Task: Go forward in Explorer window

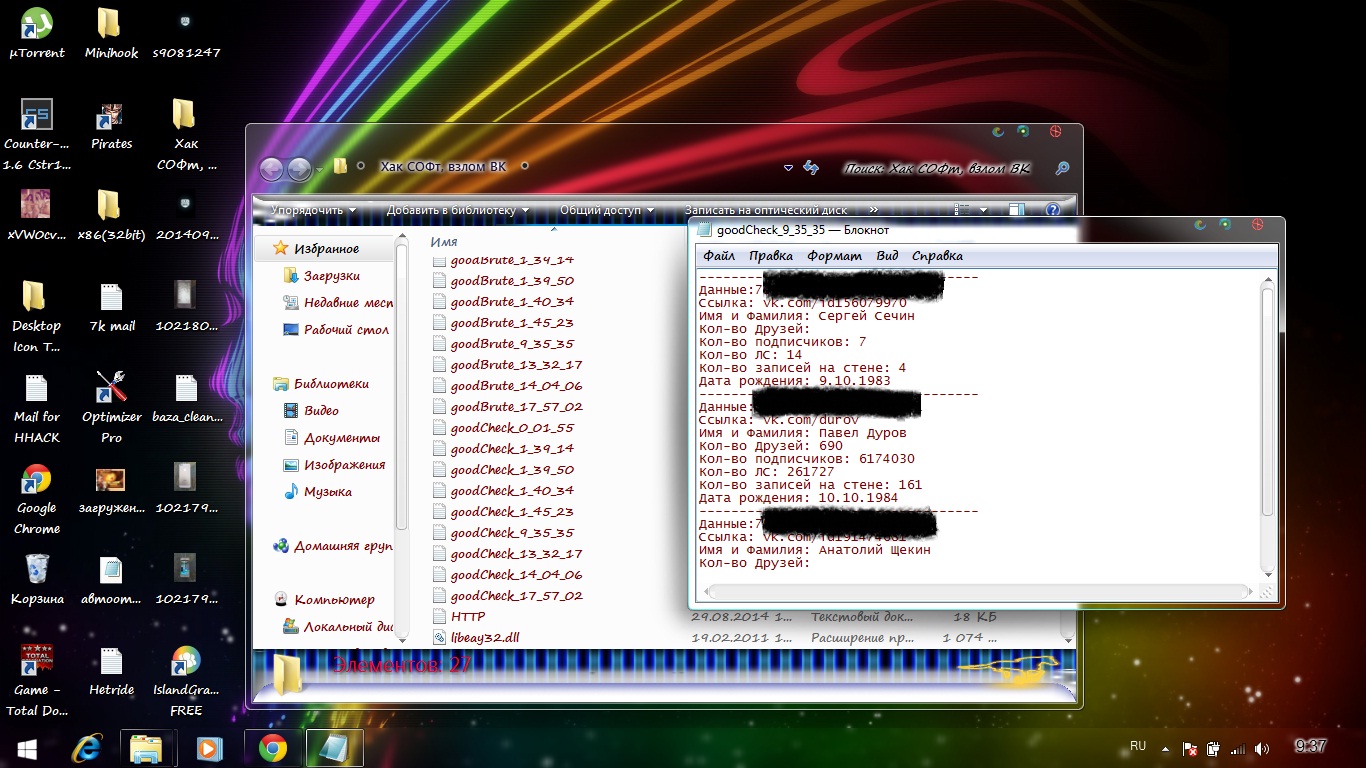Action: (299, 169)
